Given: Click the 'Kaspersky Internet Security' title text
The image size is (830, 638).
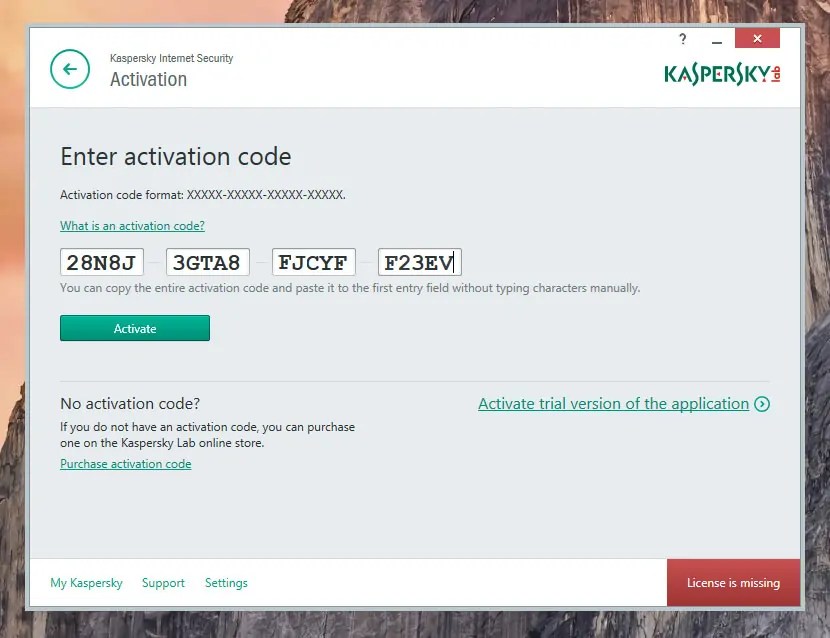Looking at the screenshot, I should coord(172,58).
